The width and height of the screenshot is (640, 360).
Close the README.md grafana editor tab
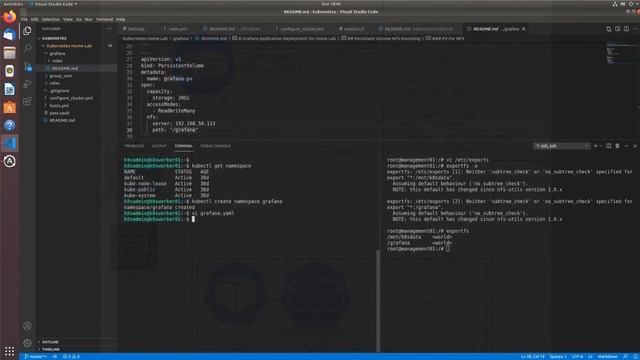[x=524, y=29]
